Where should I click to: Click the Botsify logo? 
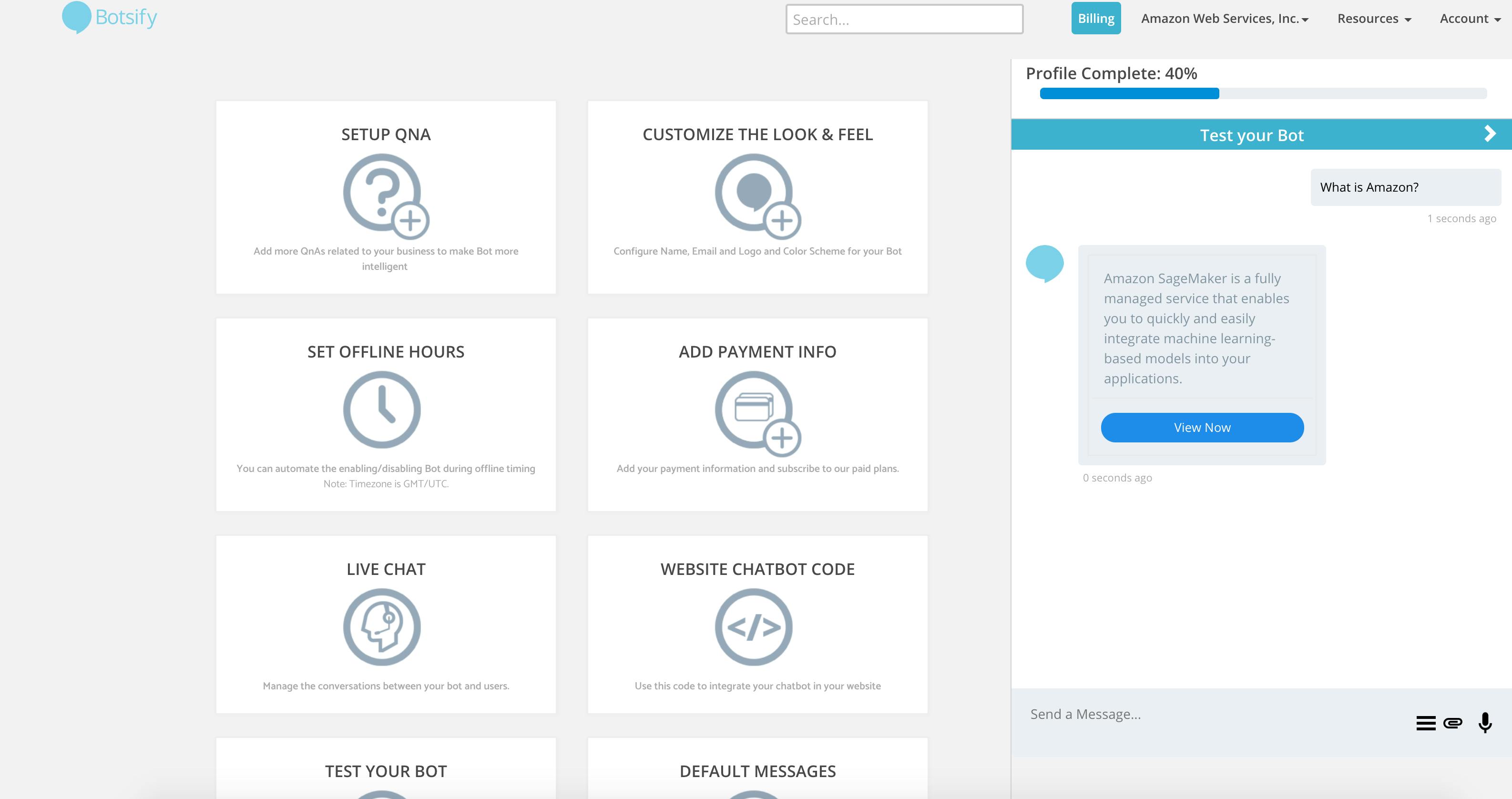[x=110, y=18]
